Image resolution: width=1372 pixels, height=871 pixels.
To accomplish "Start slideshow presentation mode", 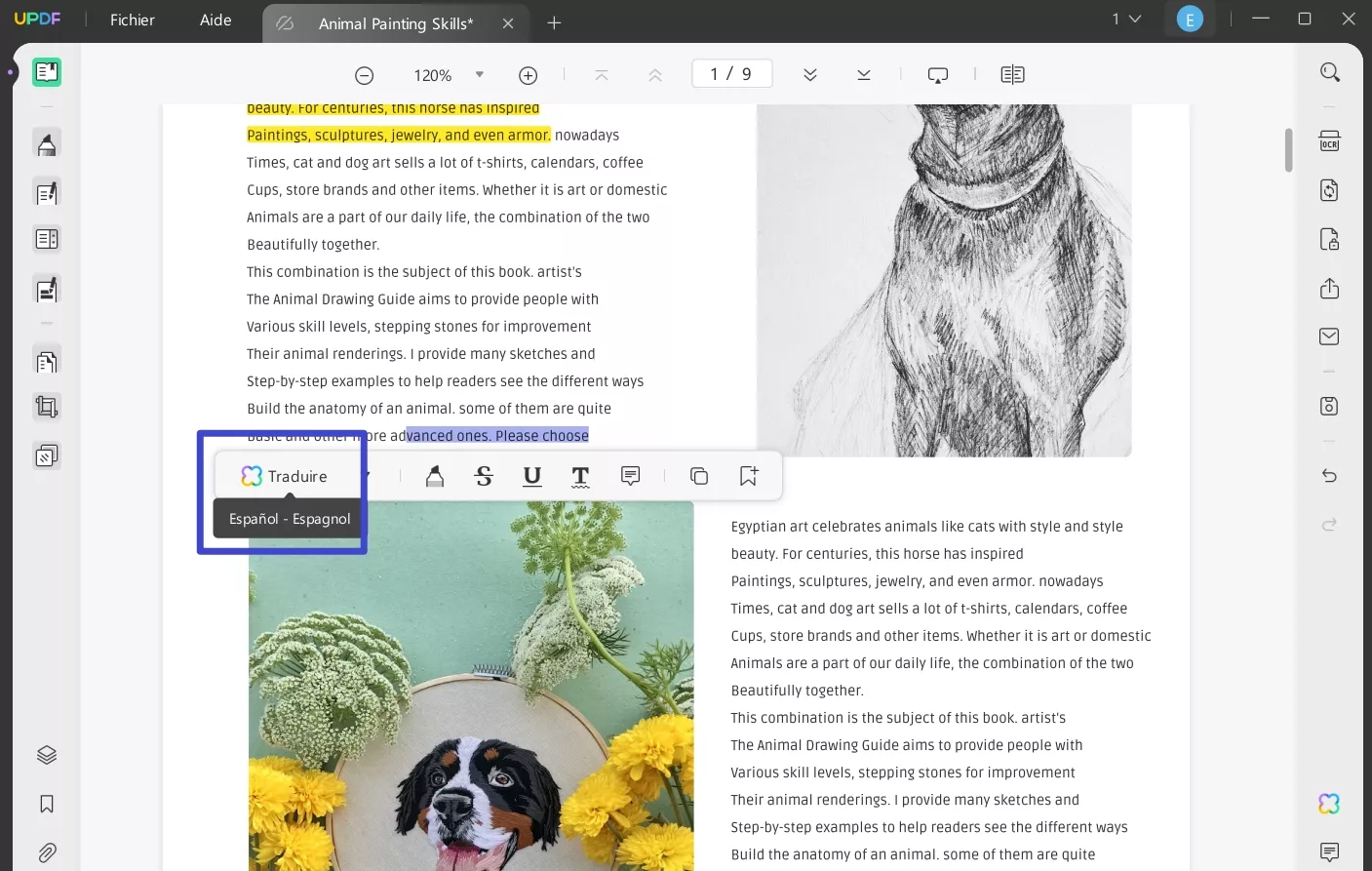I will 938,75.
